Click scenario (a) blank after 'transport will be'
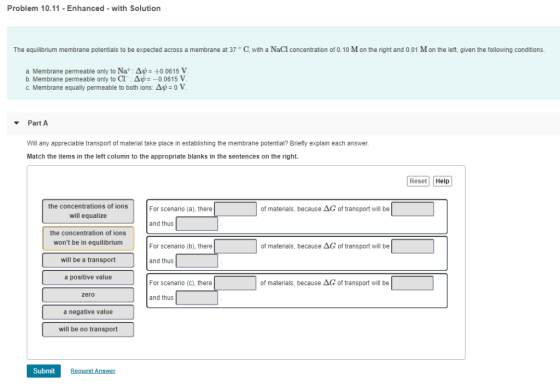 pos(412,209)
